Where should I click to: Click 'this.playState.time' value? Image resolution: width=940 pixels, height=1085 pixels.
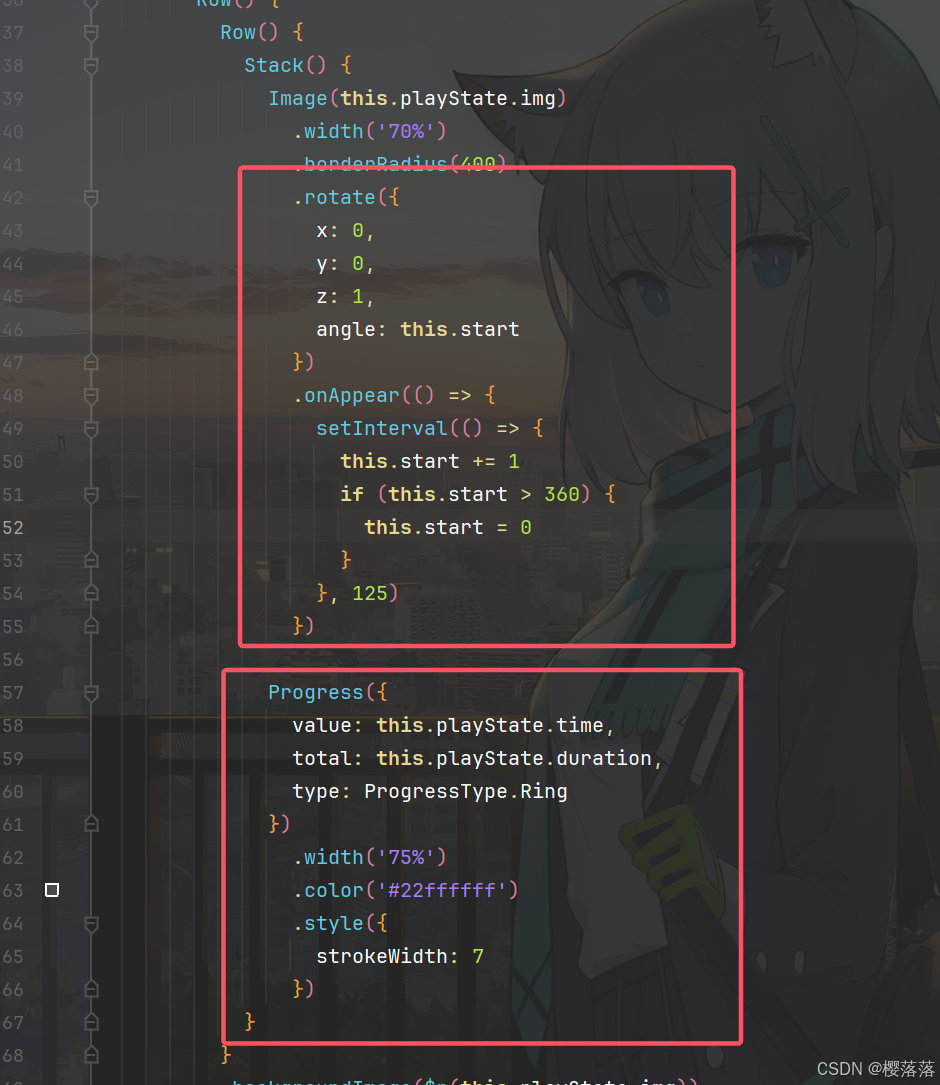pyautogui.click(x=489, y=725)
